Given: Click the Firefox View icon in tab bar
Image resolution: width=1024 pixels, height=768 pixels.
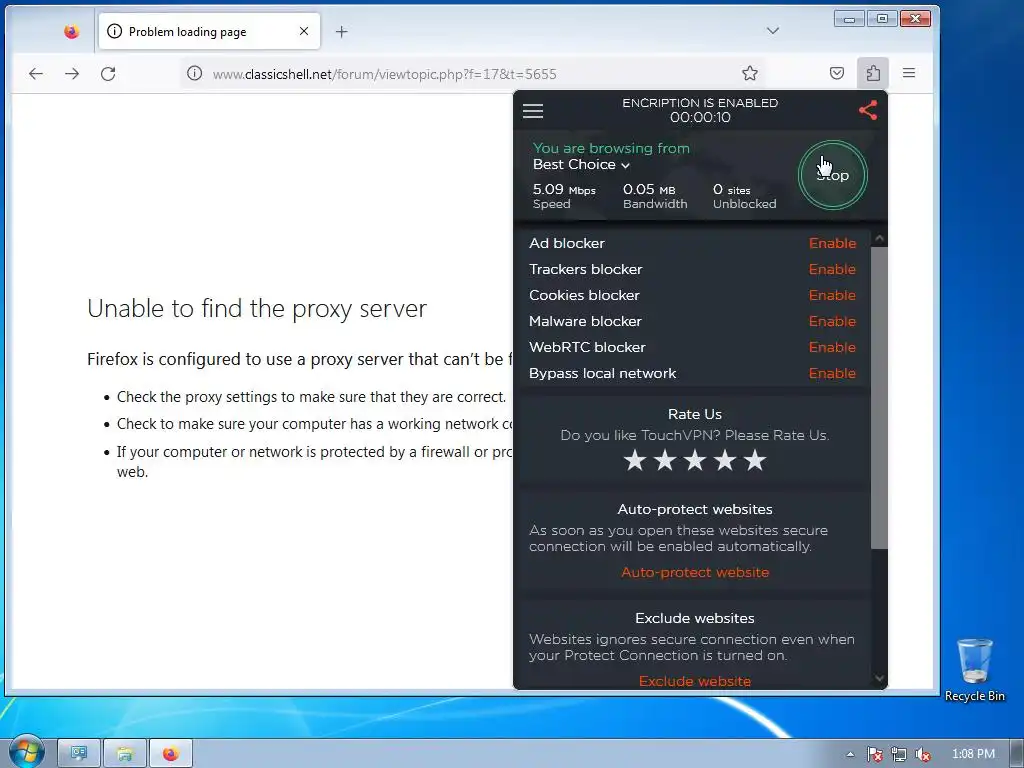Looking at the screenshot, I should point(71,31).
